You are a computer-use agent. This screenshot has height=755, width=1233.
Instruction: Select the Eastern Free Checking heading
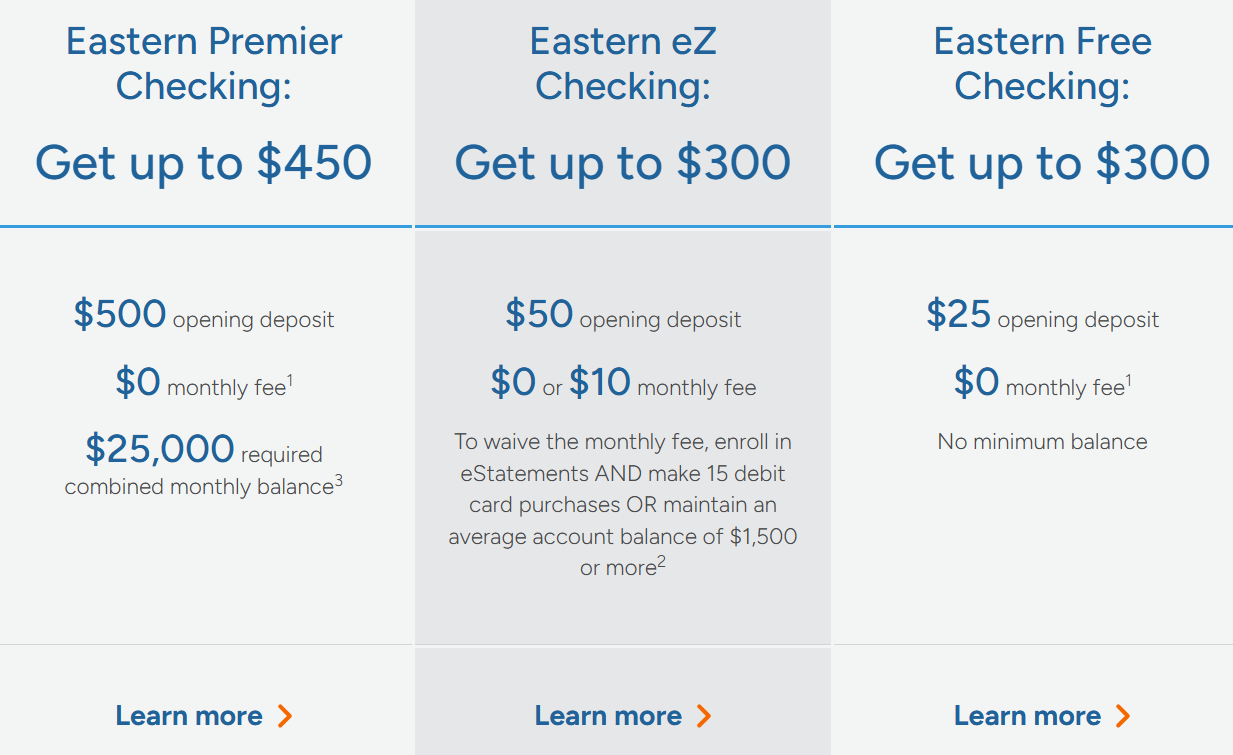1042,64
